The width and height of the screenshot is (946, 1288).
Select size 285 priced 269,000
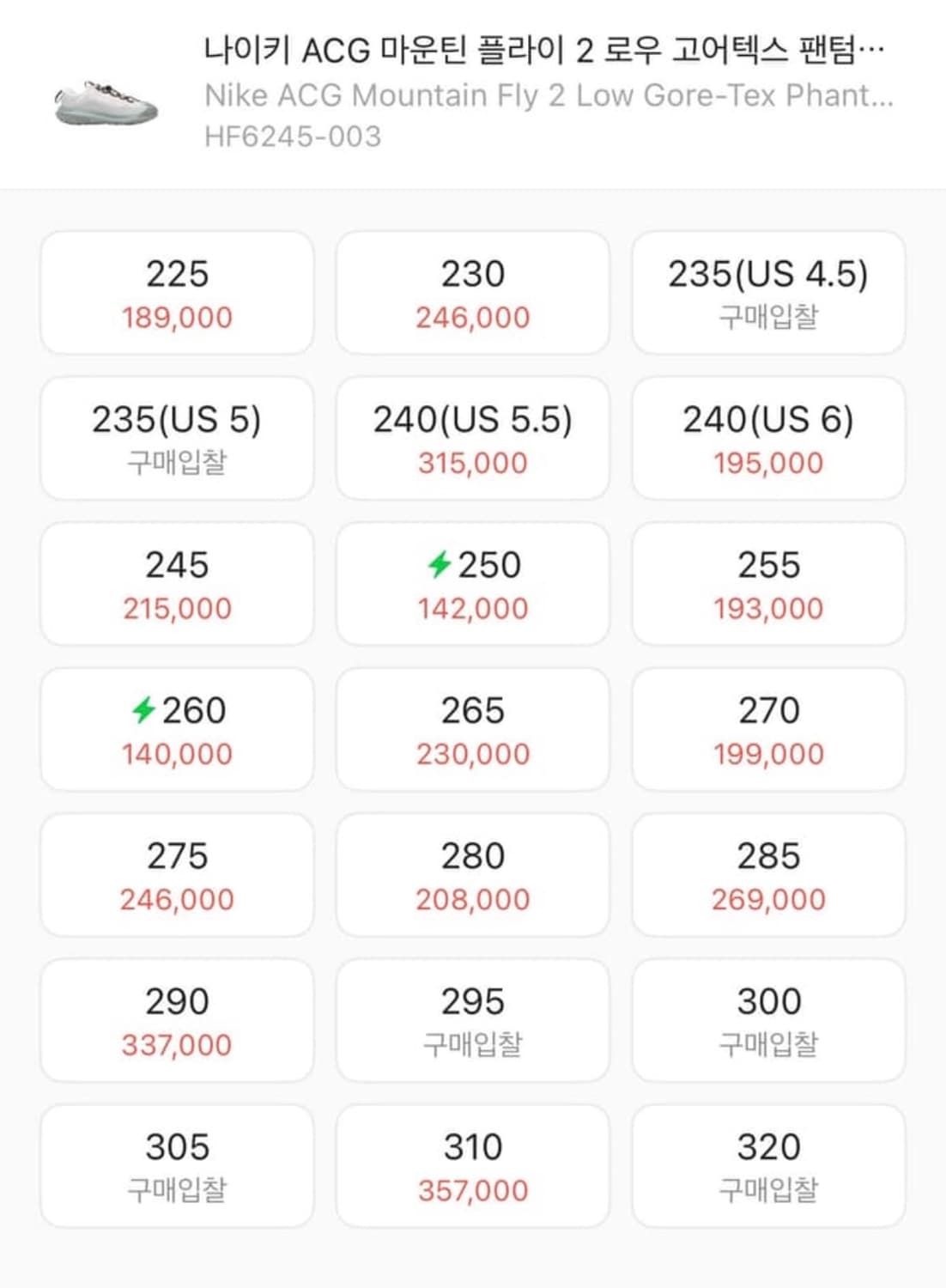point(768,875)
